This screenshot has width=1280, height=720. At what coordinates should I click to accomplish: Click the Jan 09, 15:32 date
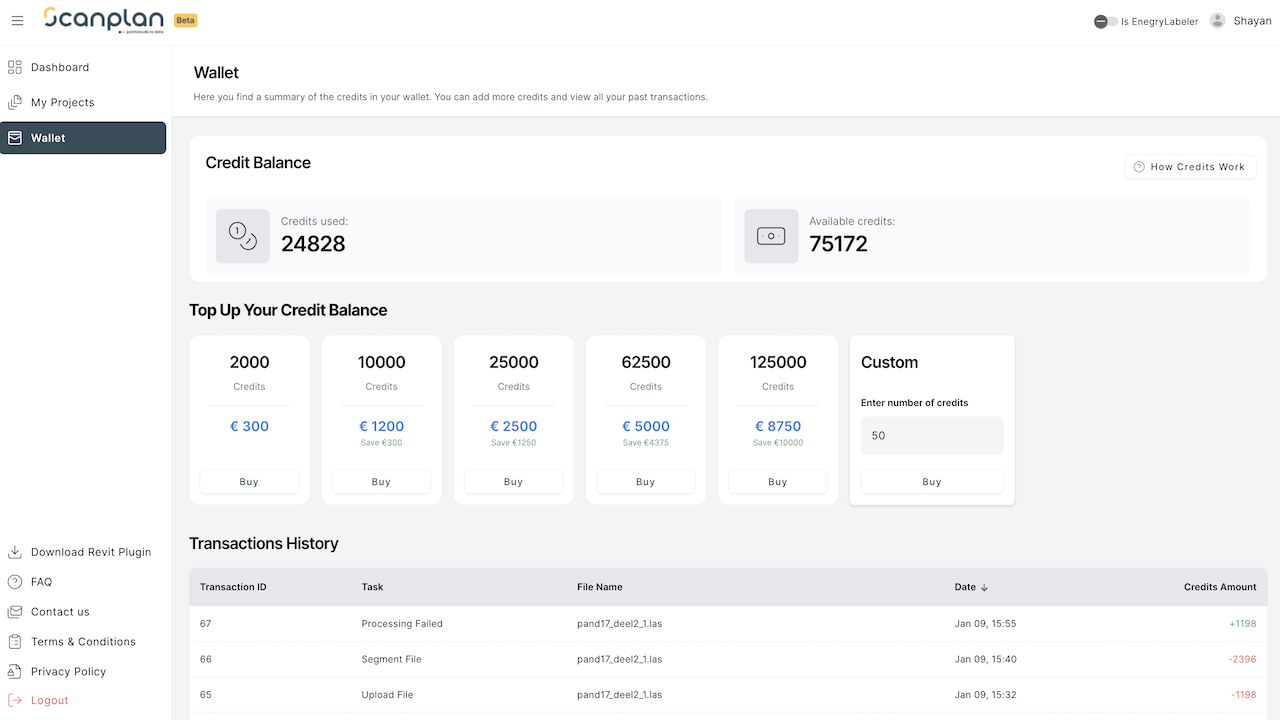(985, 695)
